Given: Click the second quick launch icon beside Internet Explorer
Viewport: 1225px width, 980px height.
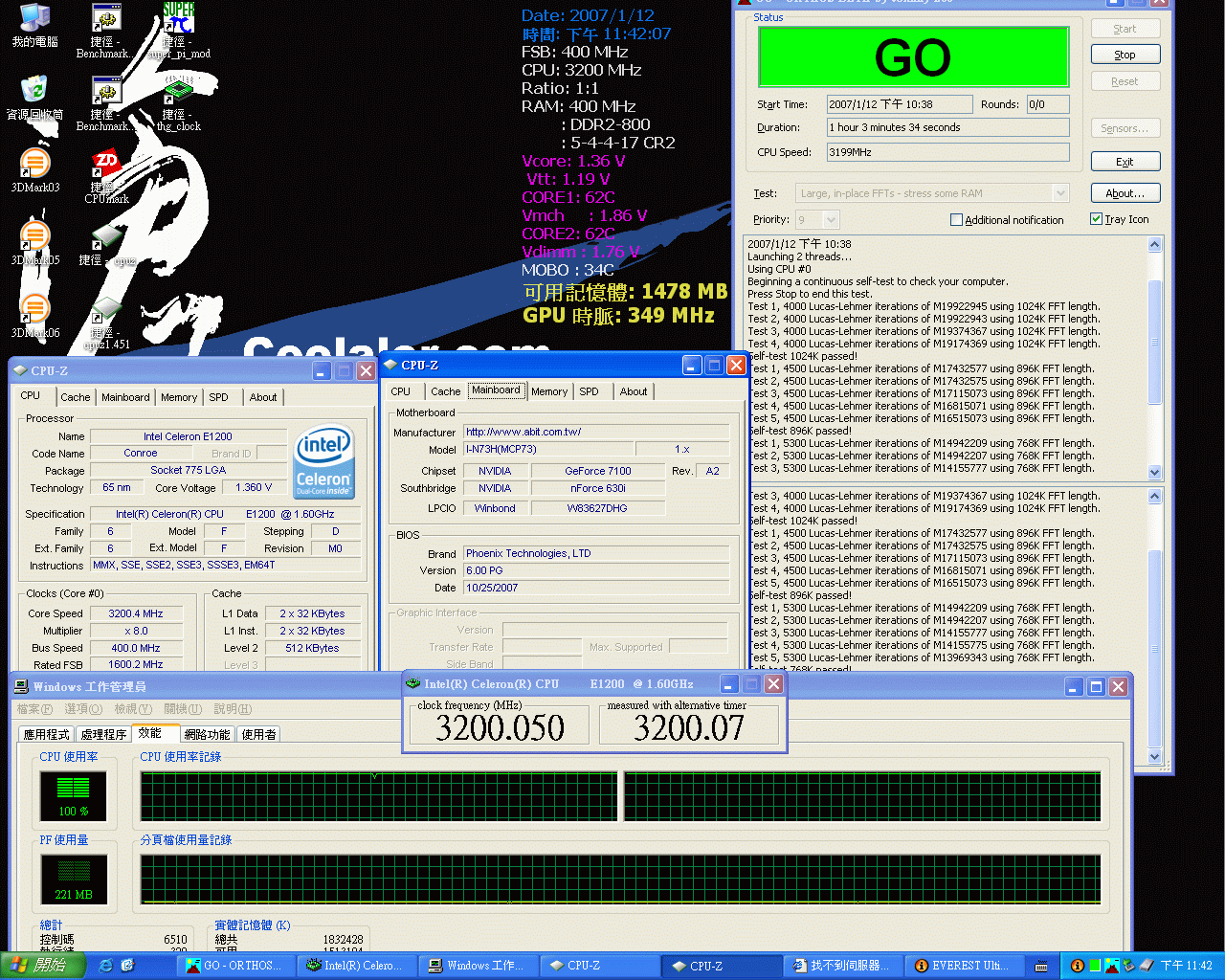Looking at the screenshot, I should (x=127, y=966).
